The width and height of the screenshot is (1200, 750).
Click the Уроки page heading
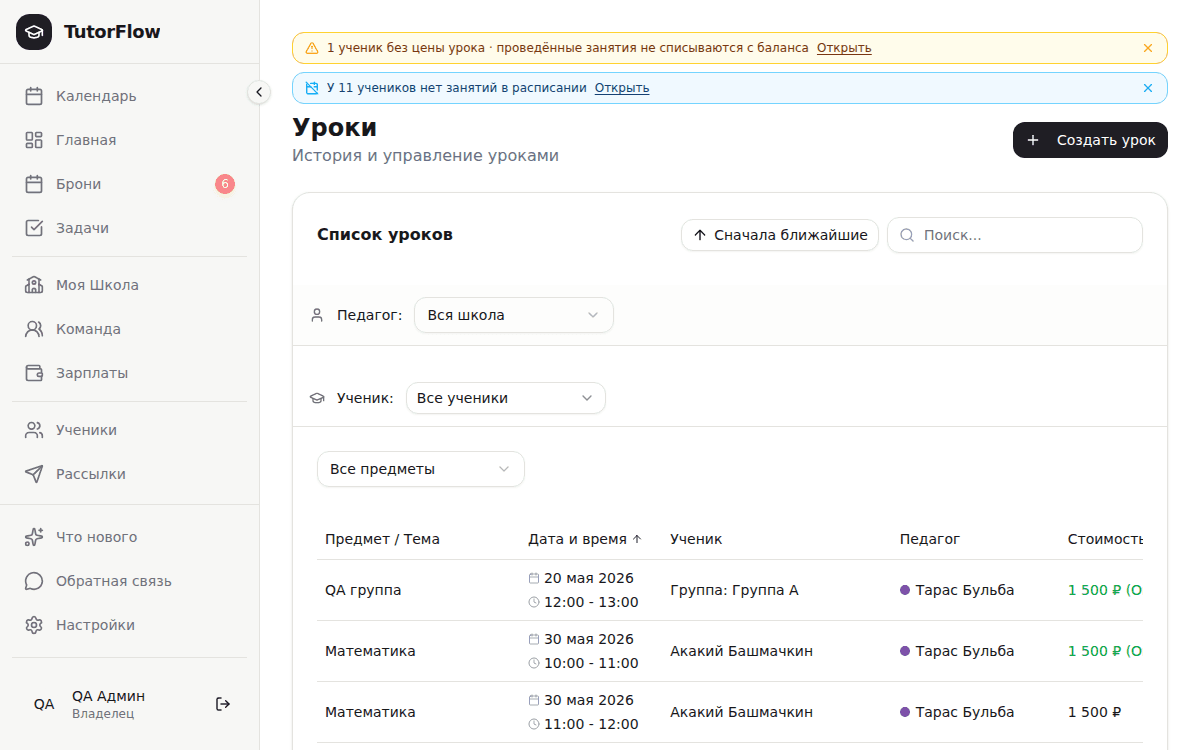[x=335, y=127]
